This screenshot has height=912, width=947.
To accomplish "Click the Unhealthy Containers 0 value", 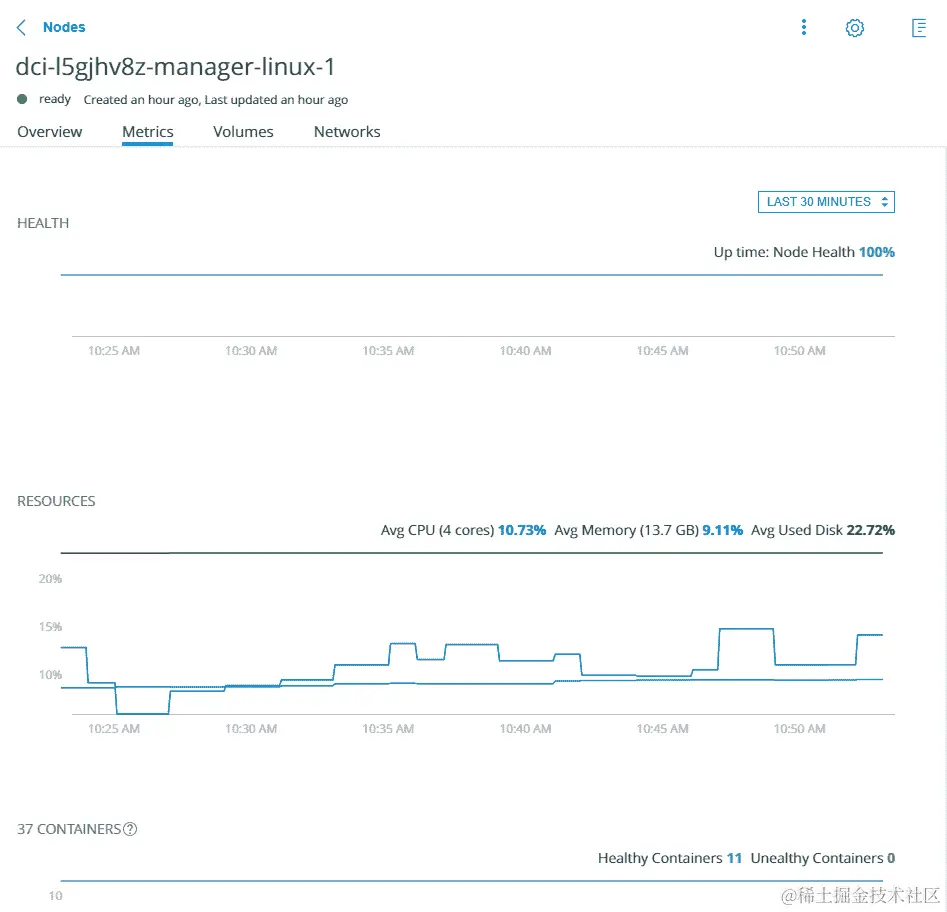I will pos(891,858).
